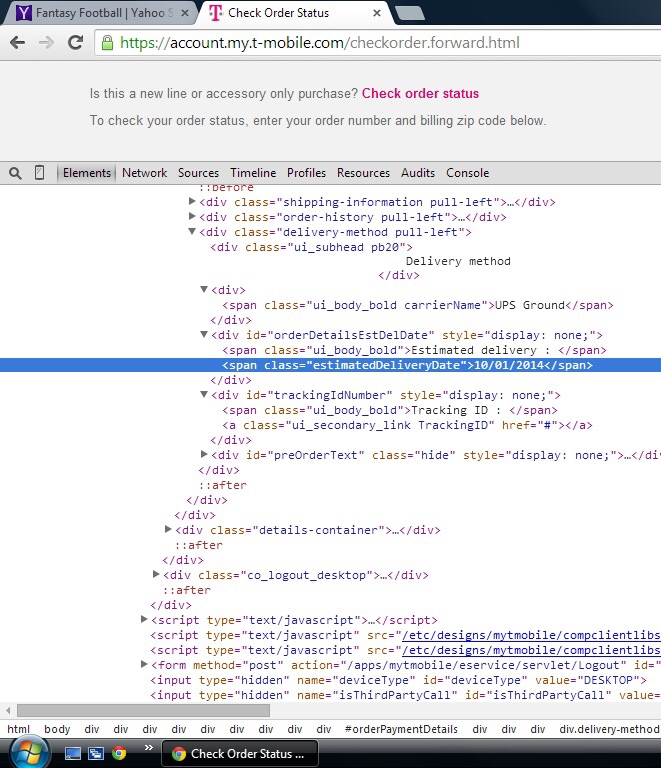661x768 pixels.
Task: Open the Audits panel tab
Action: tap(418, 173)
